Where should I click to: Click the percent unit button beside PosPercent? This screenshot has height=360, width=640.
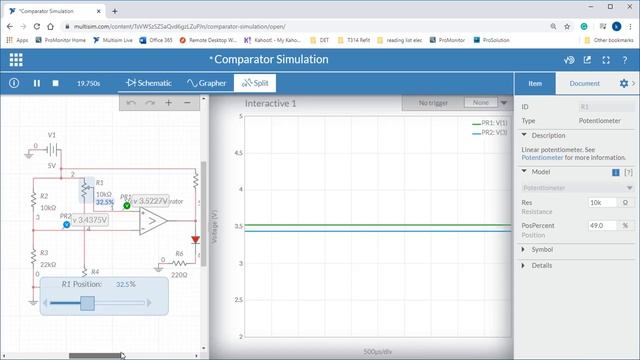tap(625, 225)
